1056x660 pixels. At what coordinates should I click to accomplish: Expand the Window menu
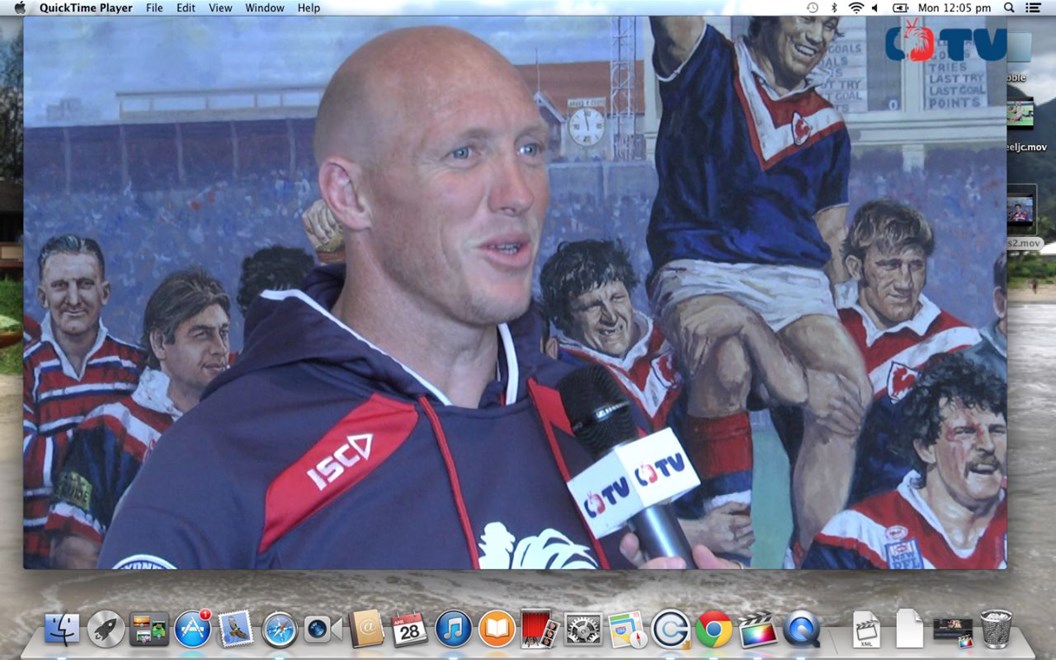[x=264, y=8]
